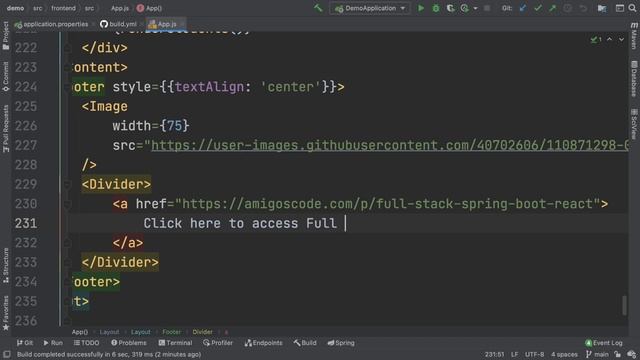Open the DemoApplication run configuration dropdown
This screenshot has width=640, height=360.
click(370, 8)
